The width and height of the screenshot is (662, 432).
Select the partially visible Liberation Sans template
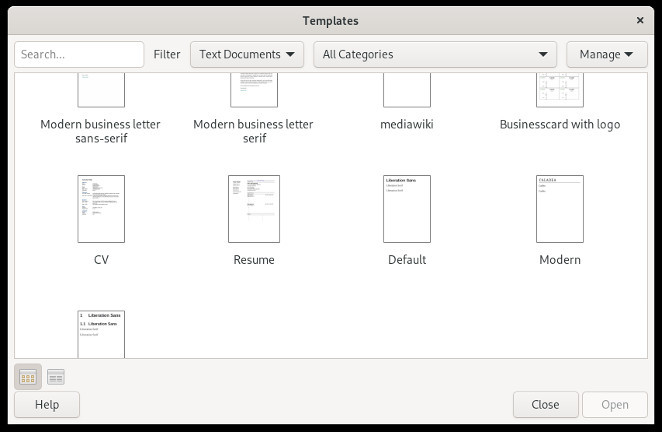point(101,334)
